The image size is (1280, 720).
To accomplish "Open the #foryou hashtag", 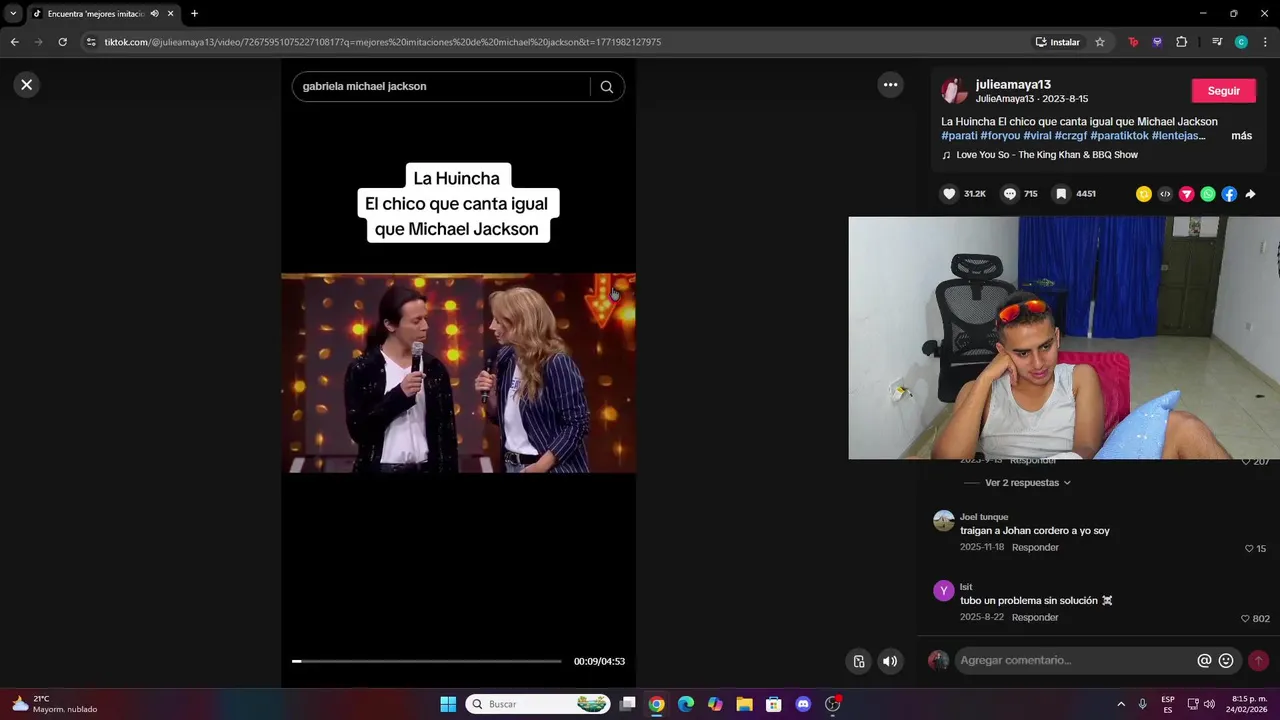I will click(x=1000, y=136).
